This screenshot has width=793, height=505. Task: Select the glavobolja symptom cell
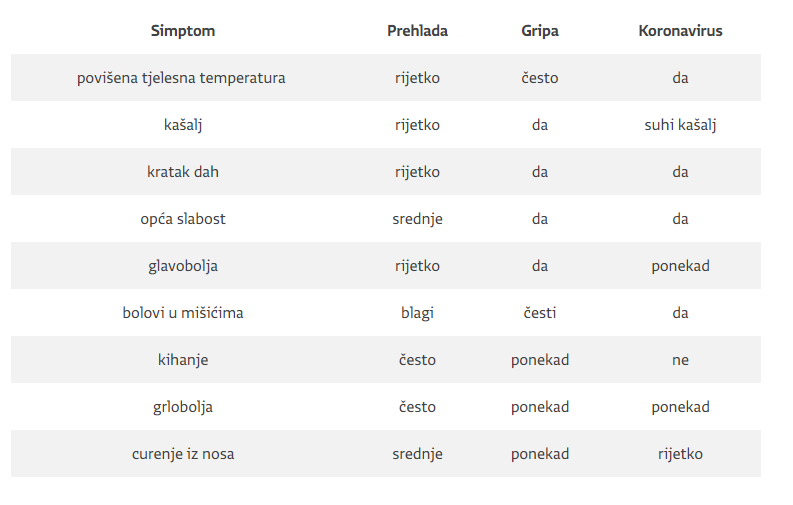[183, 266]
